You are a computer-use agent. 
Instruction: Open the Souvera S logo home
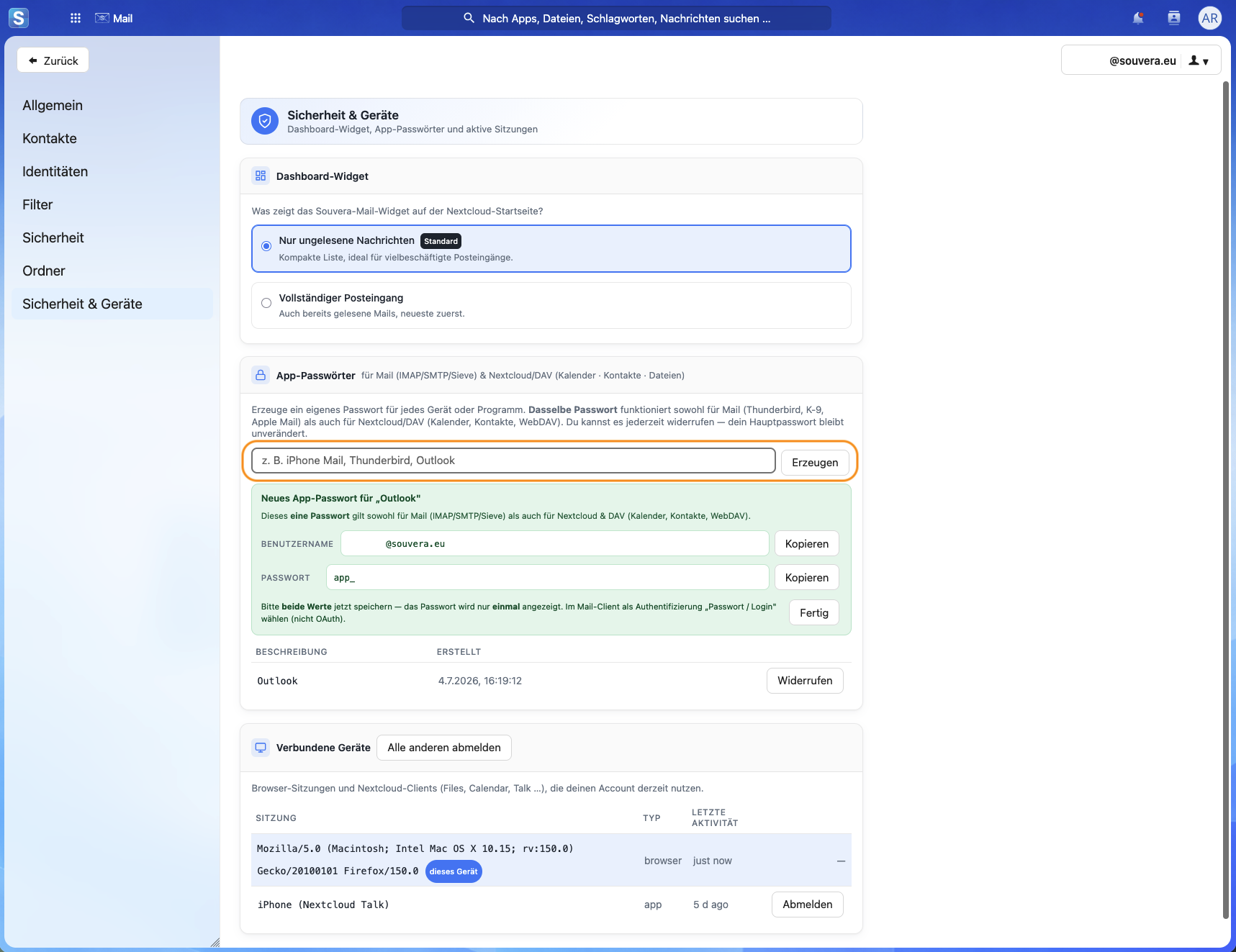coord(19,18)
